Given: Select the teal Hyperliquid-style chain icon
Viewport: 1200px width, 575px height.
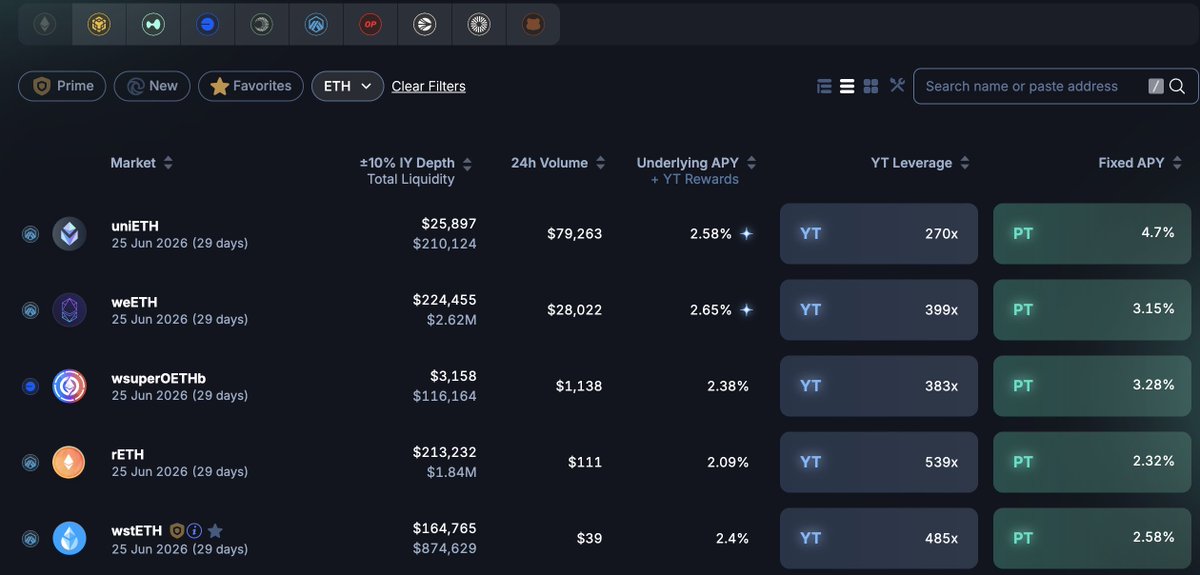Looking at the screenshot, I should click(153, 24).
